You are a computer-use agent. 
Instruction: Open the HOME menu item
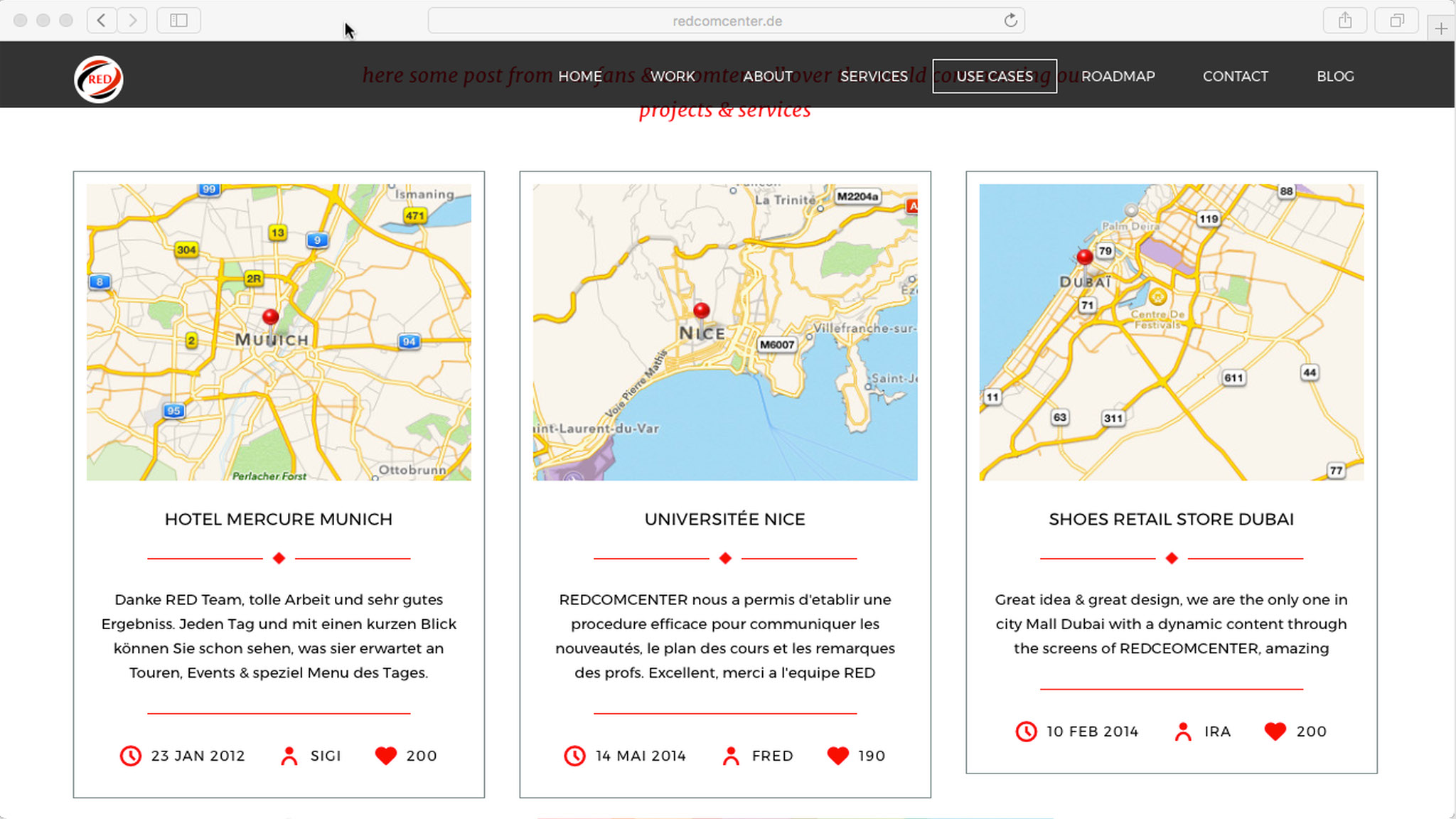pyautogui.click(x=580, y=76)
